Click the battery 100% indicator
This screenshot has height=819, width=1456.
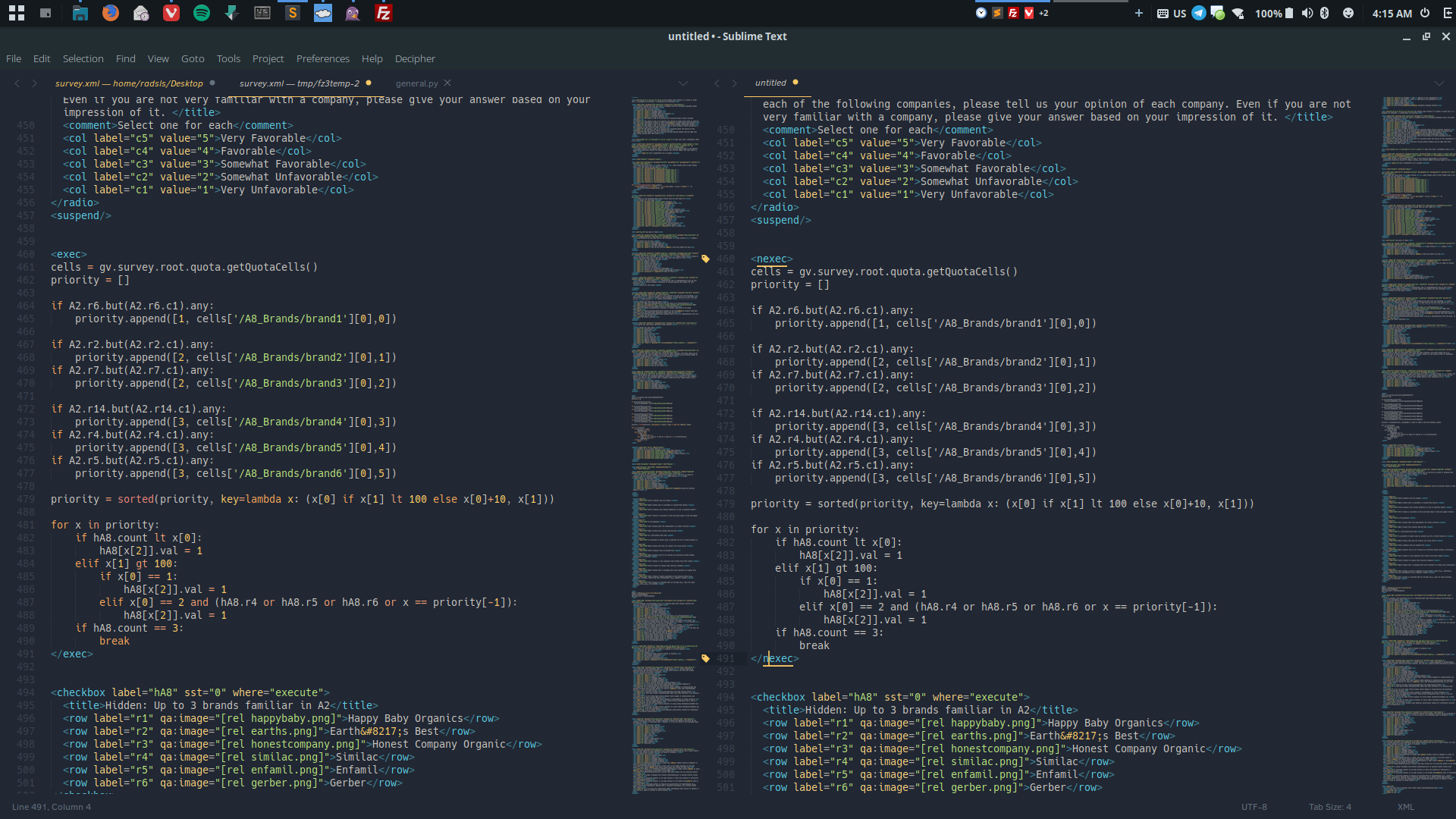click(1274, 13)
